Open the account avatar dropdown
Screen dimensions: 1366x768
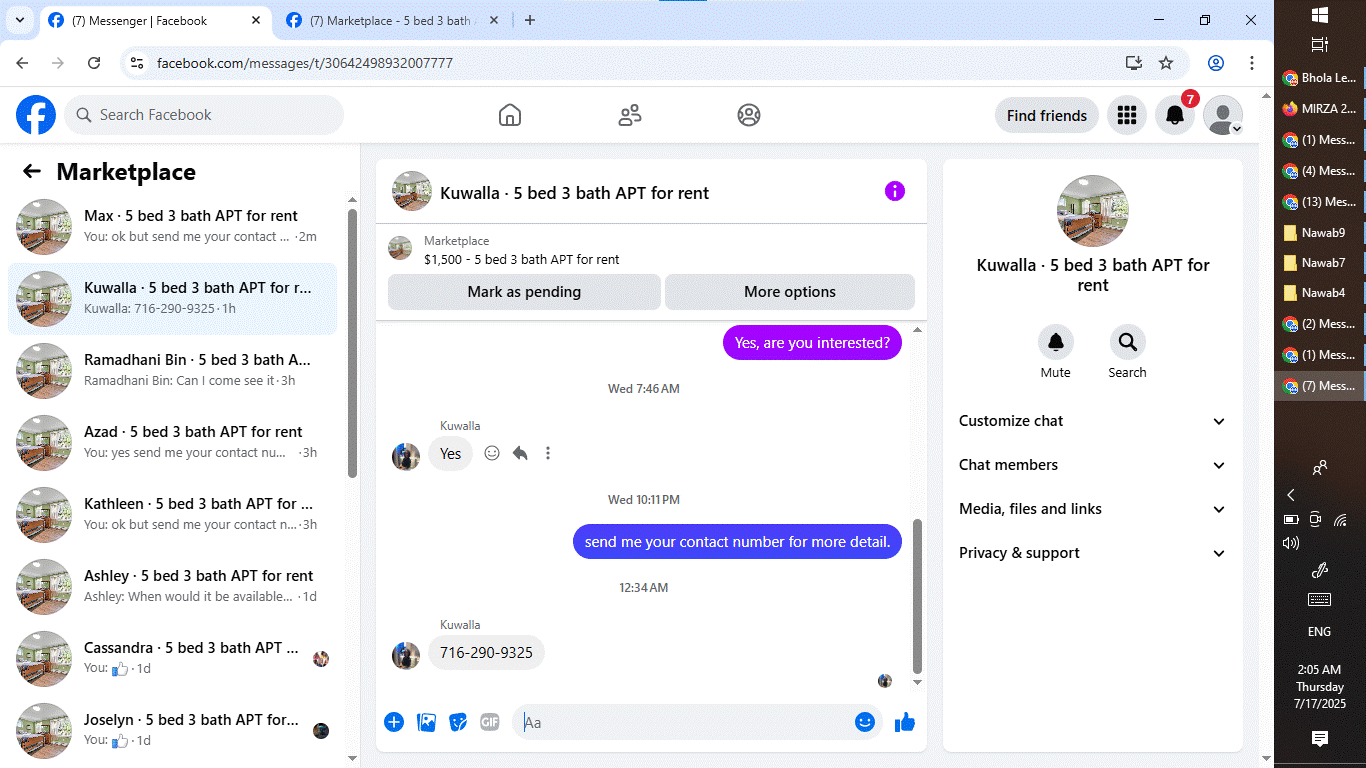[x=1223, y=115]
